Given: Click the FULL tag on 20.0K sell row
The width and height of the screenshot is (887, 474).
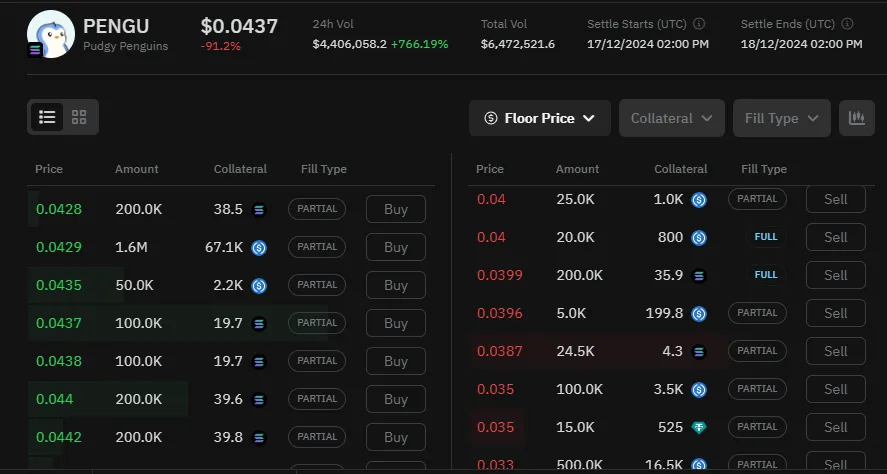Looking at the screenshot, I should pyautogui.click(x=766, y=237).
